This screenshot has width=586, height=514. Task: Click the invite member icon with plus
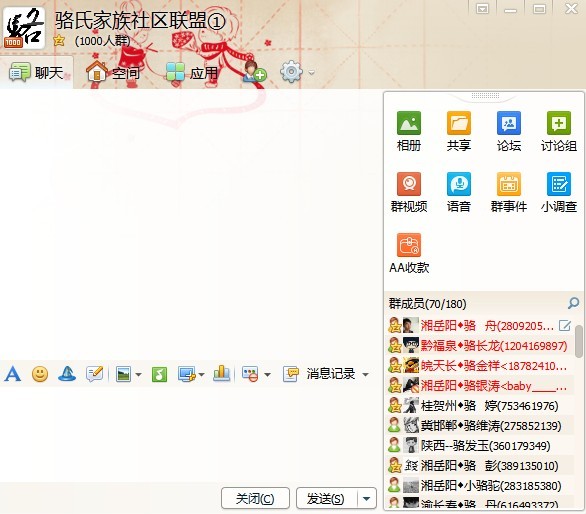pos(255,72)
